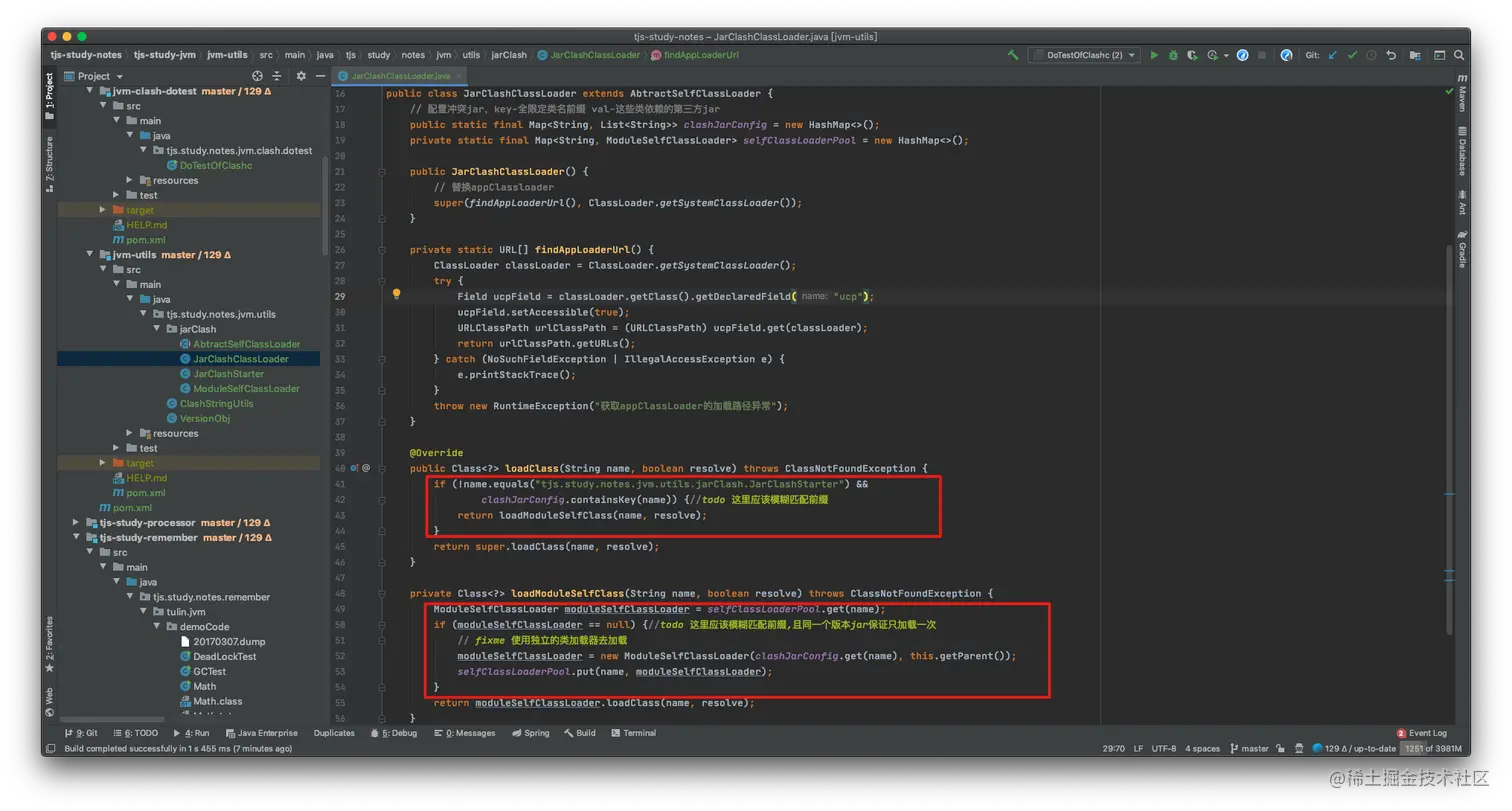Toggle the fold marker at line 21
Screen dimensions: 1512x811
[x=382, y=171]
